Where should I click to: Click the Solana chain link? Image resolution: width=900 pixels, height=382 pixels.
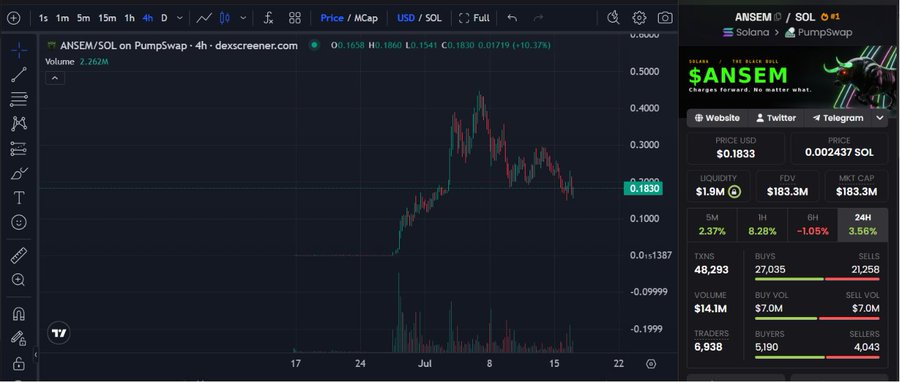[745, 33]
